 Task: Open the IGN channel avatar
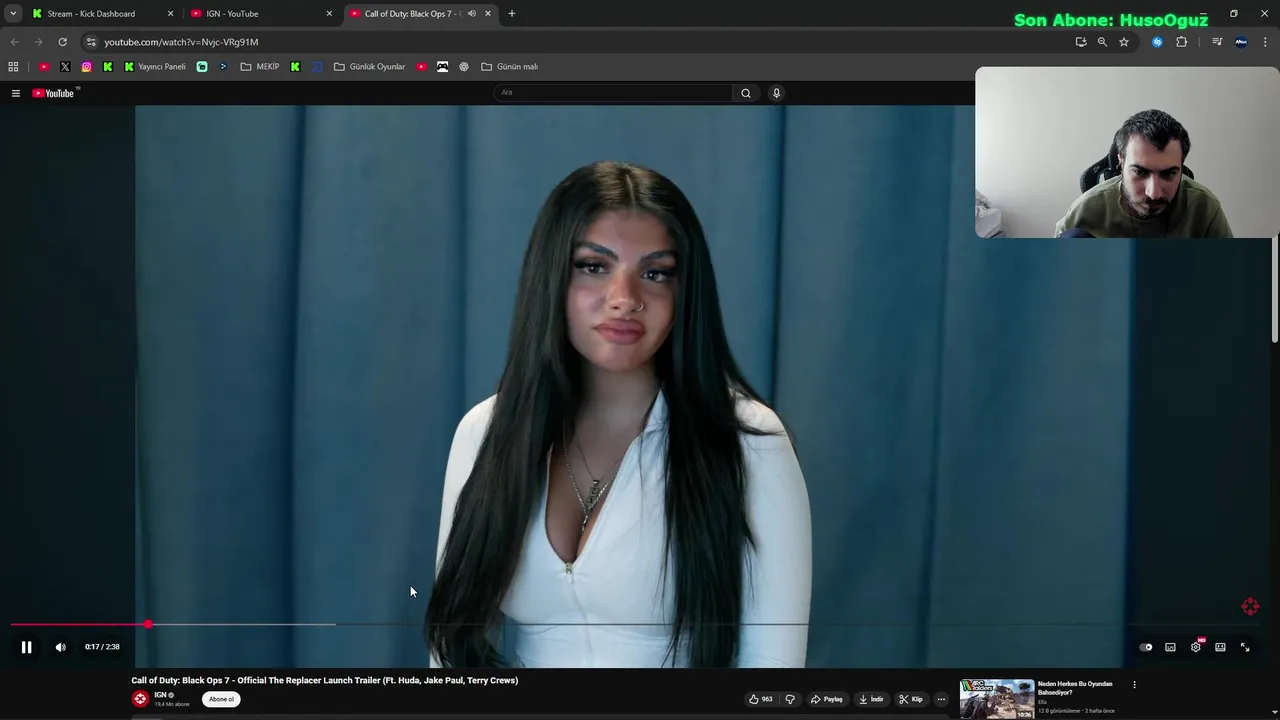[140, 699]
